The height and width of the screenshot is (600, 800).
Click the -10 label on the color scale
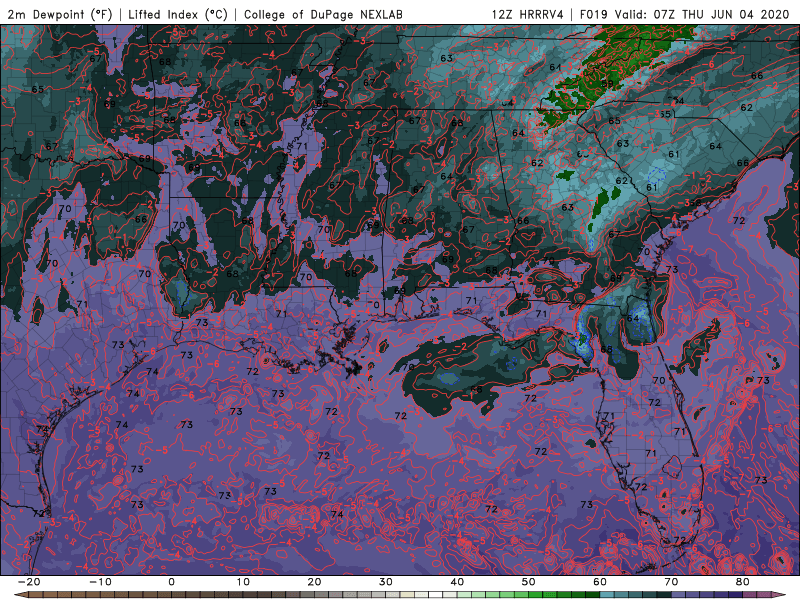[100, 582]
